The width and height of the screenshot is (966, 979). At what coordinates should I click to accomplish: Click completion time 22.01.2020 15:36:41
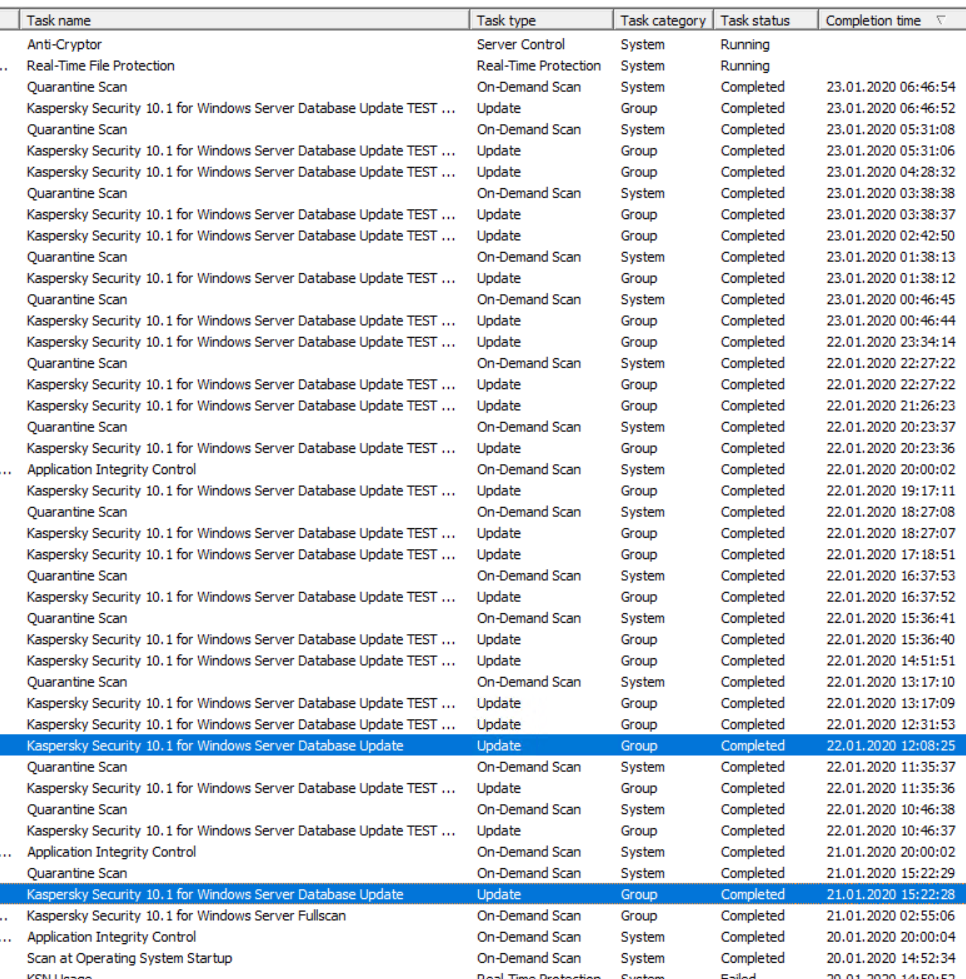[891, 617]
